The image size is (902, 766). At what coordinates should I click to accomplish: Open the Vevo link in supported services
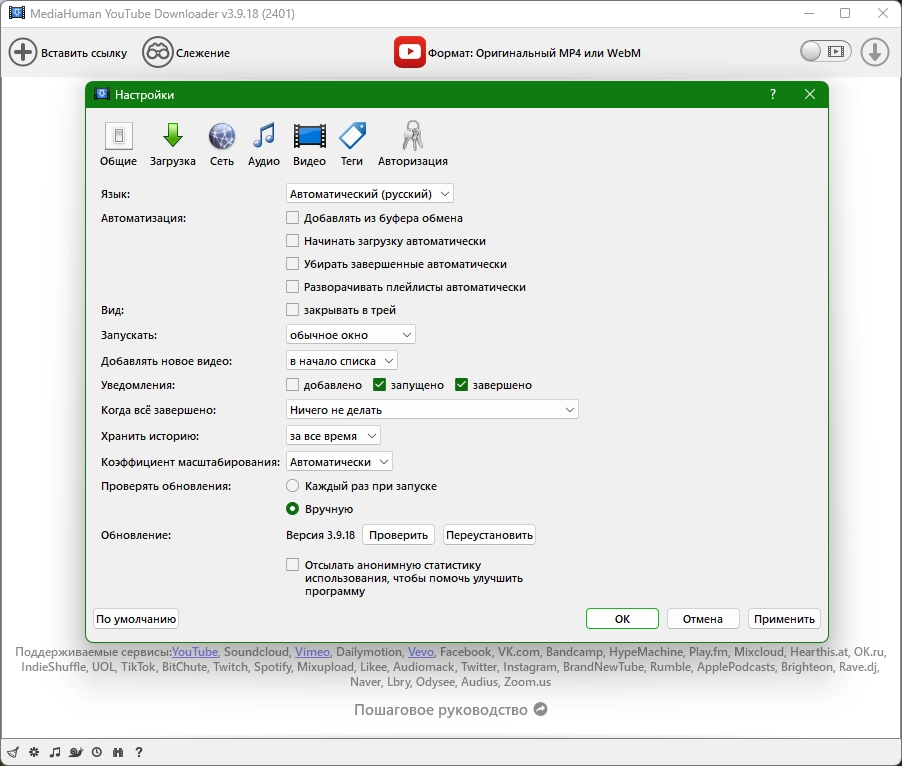421,652
